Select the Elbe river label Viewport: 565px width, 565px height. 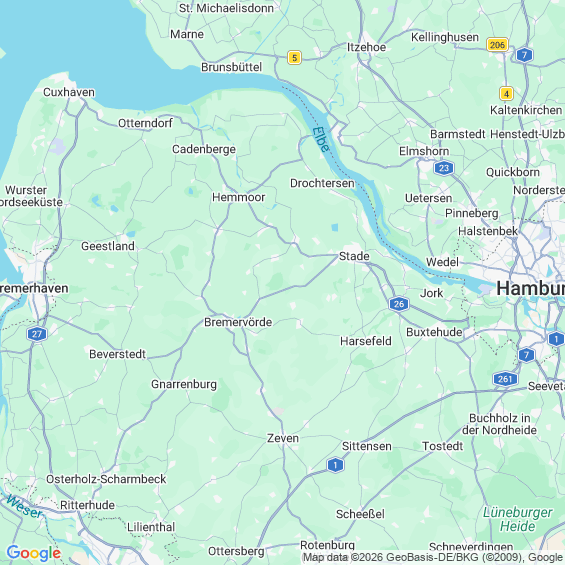321,139
